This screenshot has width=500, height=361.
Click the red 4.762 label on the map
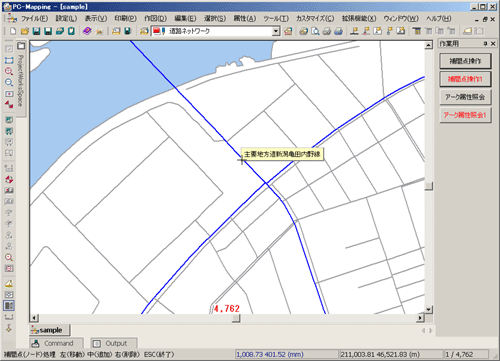[x=227, y=309]
